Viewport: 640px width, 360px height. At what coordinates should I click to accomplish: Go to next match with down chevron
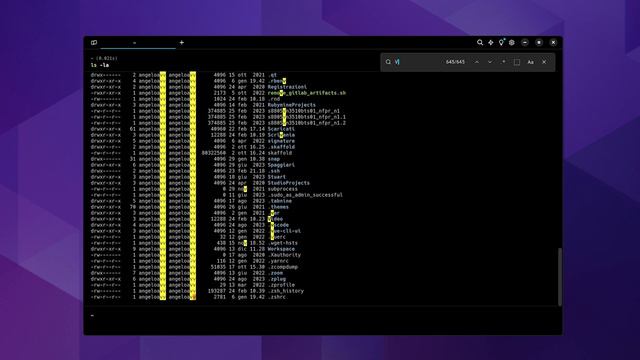[x=490, y=62]
